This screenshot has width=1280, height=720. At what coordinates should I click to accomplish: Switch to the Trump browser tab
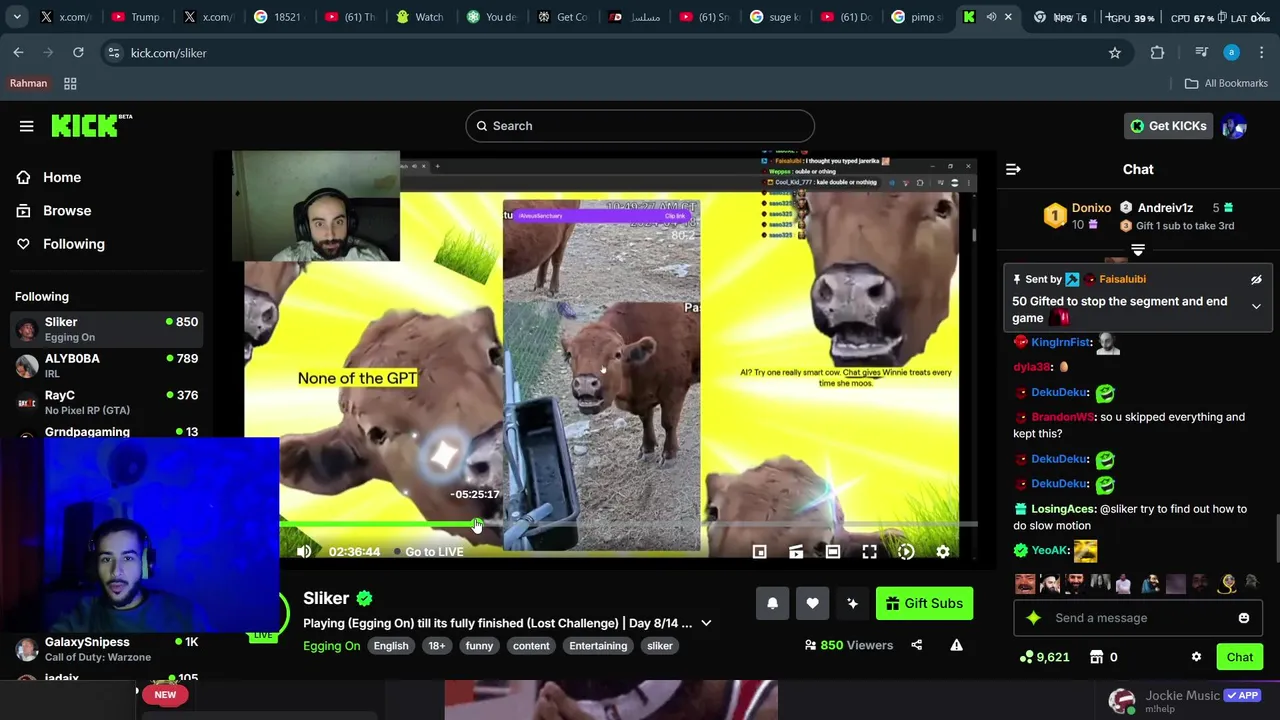(136, 17)
